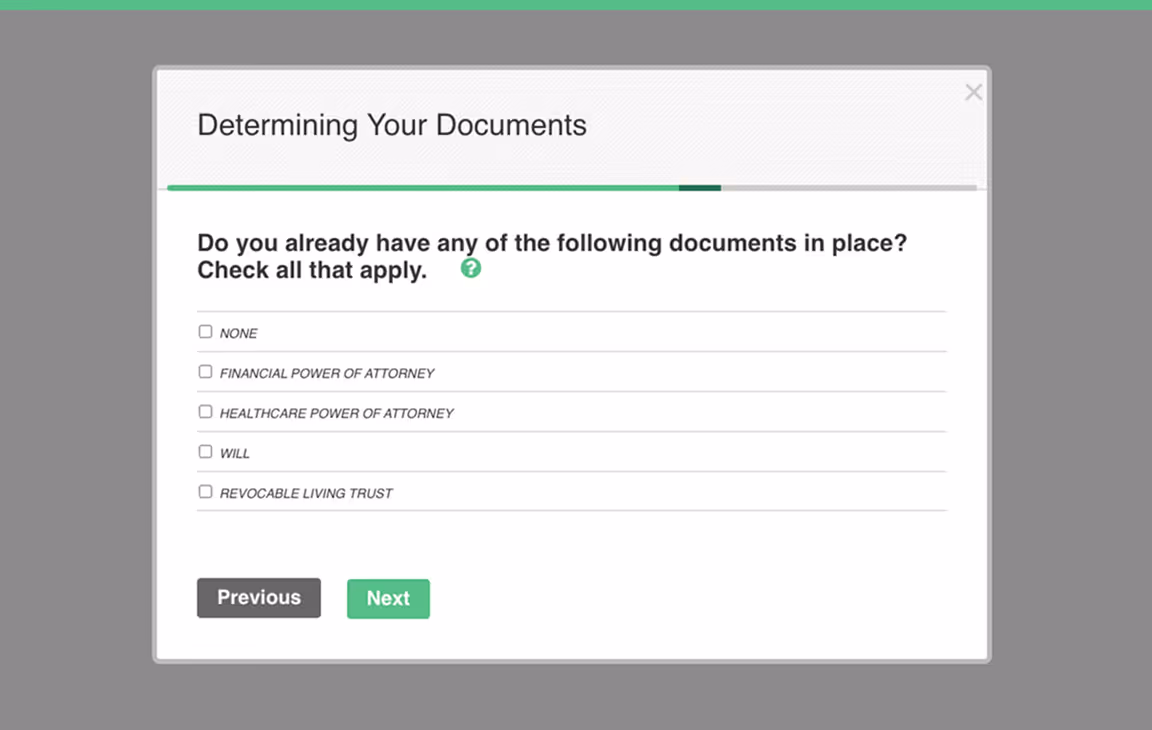The height and width of the screenshot is (730, 1152).
Task: Check the NONE checkbox
Action: [205, 332]
